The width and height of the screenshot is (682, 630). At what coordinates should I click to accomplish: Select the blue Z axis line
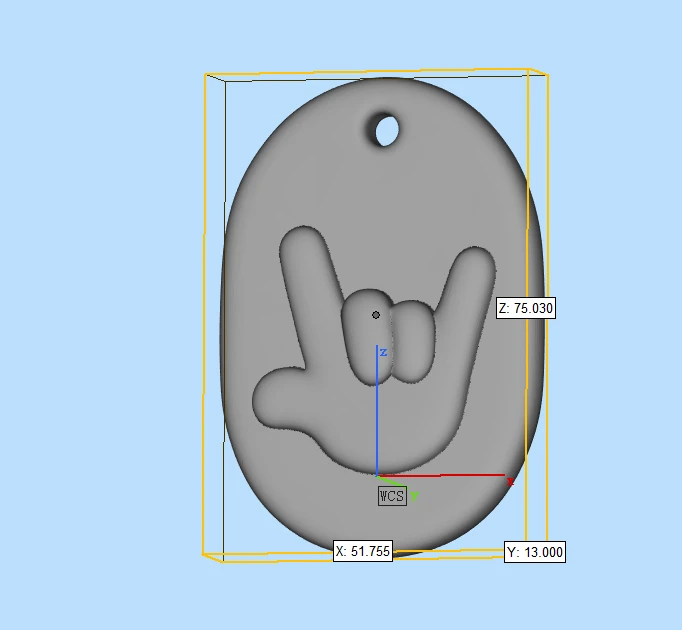coord(377,411)
